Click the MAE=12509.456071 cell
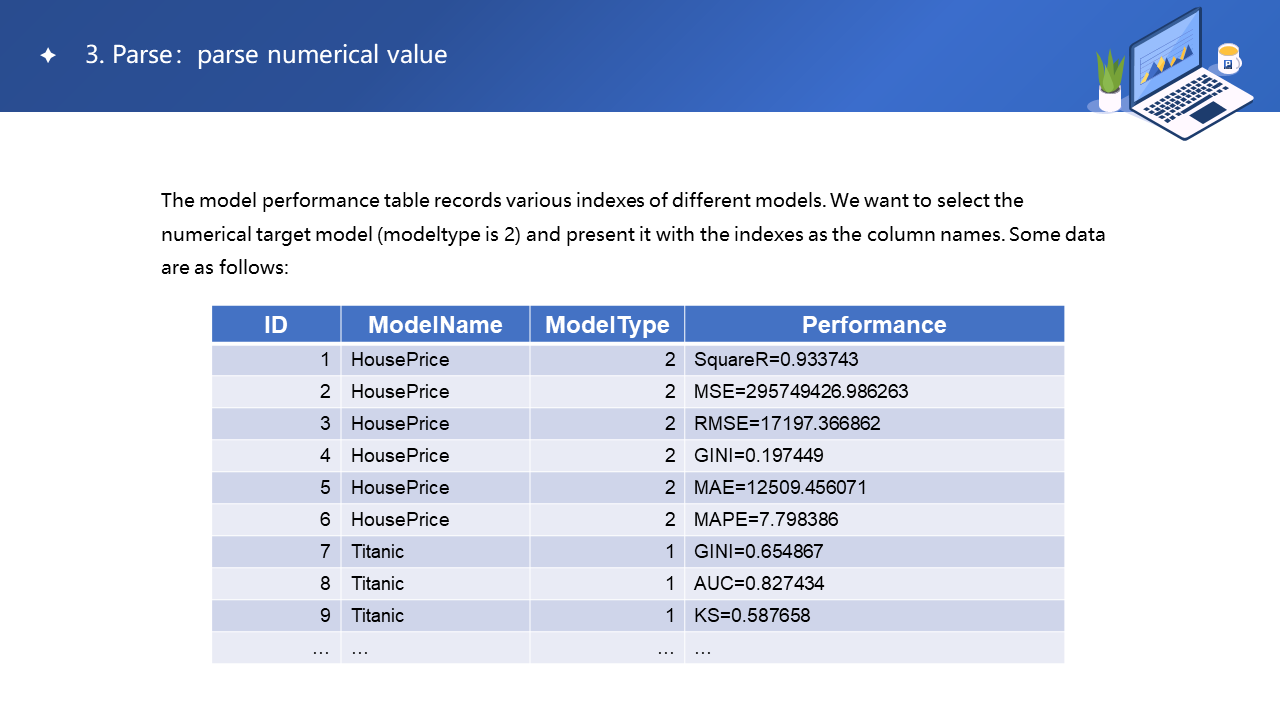1280x720 pixels. pyautogui.click(x=780, y=487)
